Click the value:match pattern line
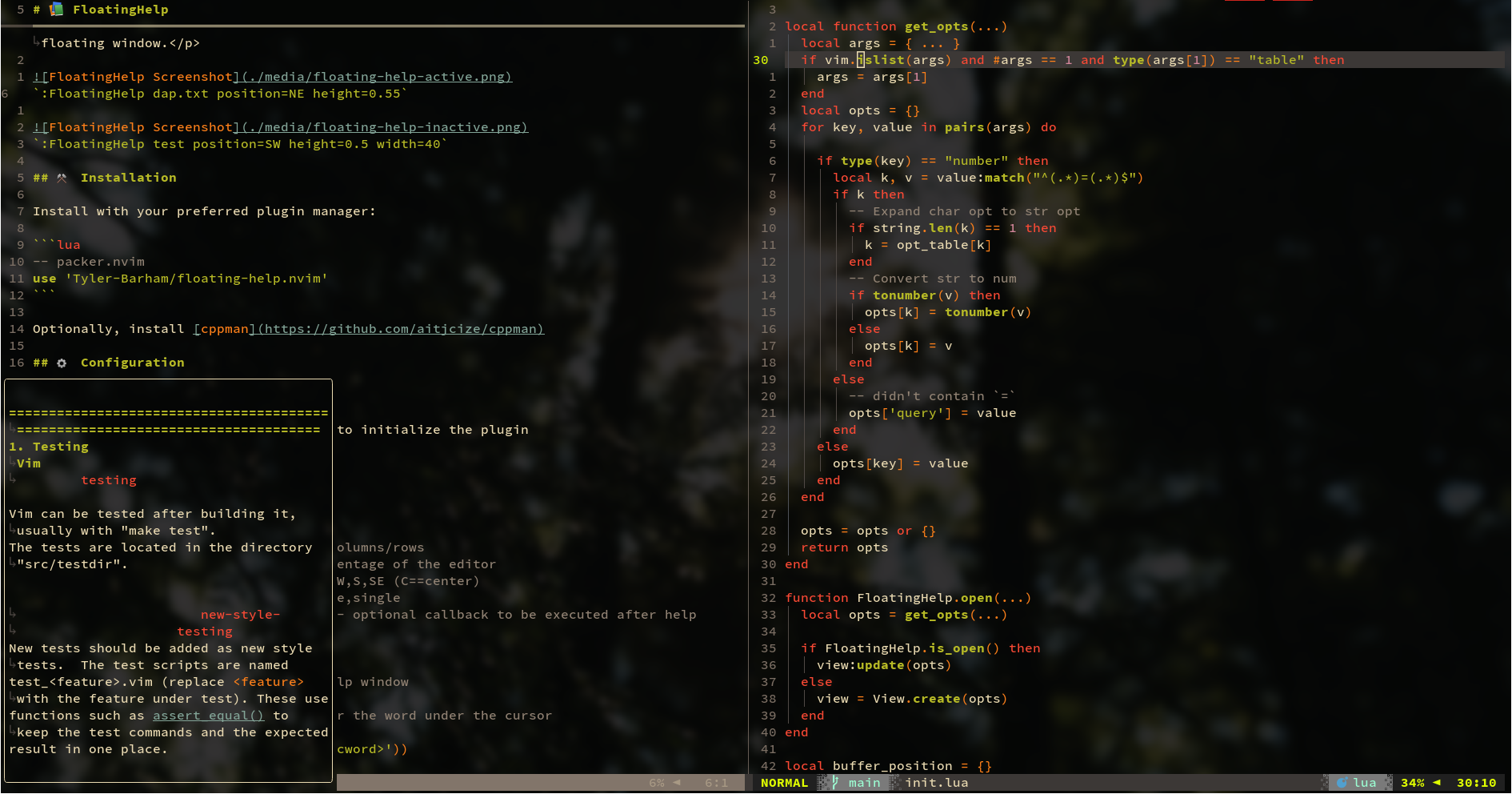 coord(988,178)
